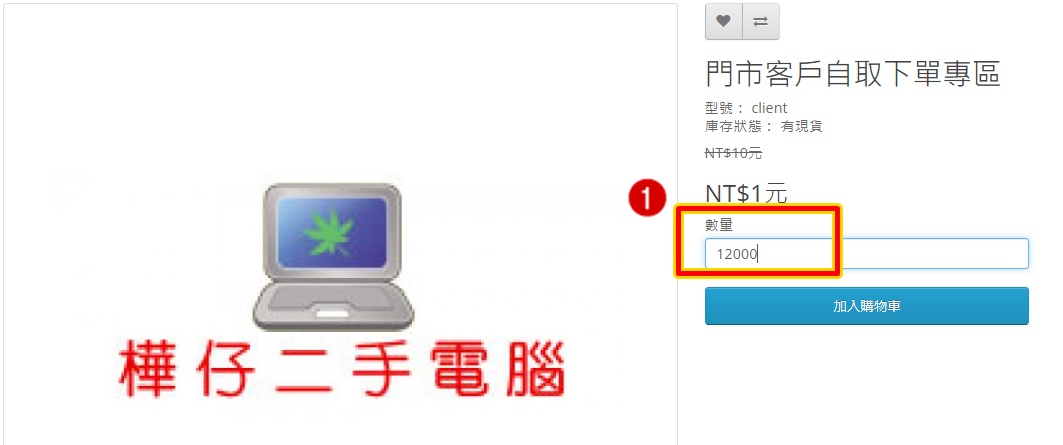Click the red 樺仔二手電腦 logo text
Viewport: 1063px width, 445px height.
point(342,372)
